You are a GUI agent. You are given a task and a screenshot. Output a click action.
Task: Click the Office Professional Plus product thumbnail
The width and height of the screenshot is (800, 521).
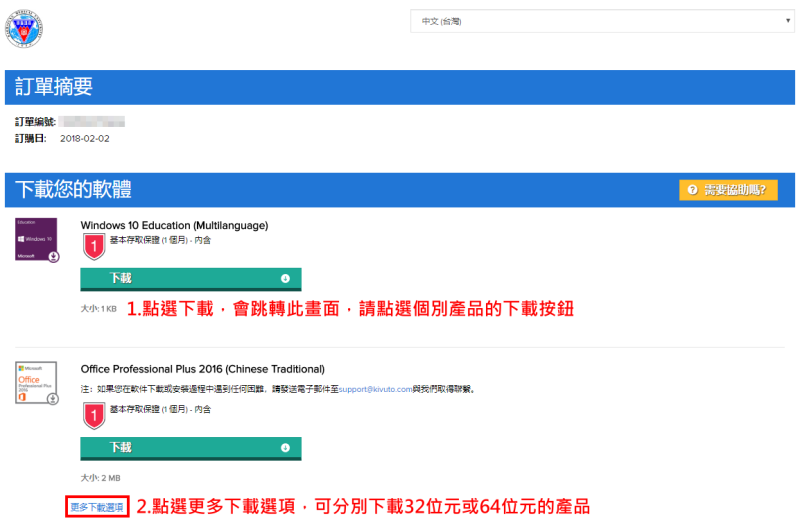pyautogui.click(x=37, y=383)
